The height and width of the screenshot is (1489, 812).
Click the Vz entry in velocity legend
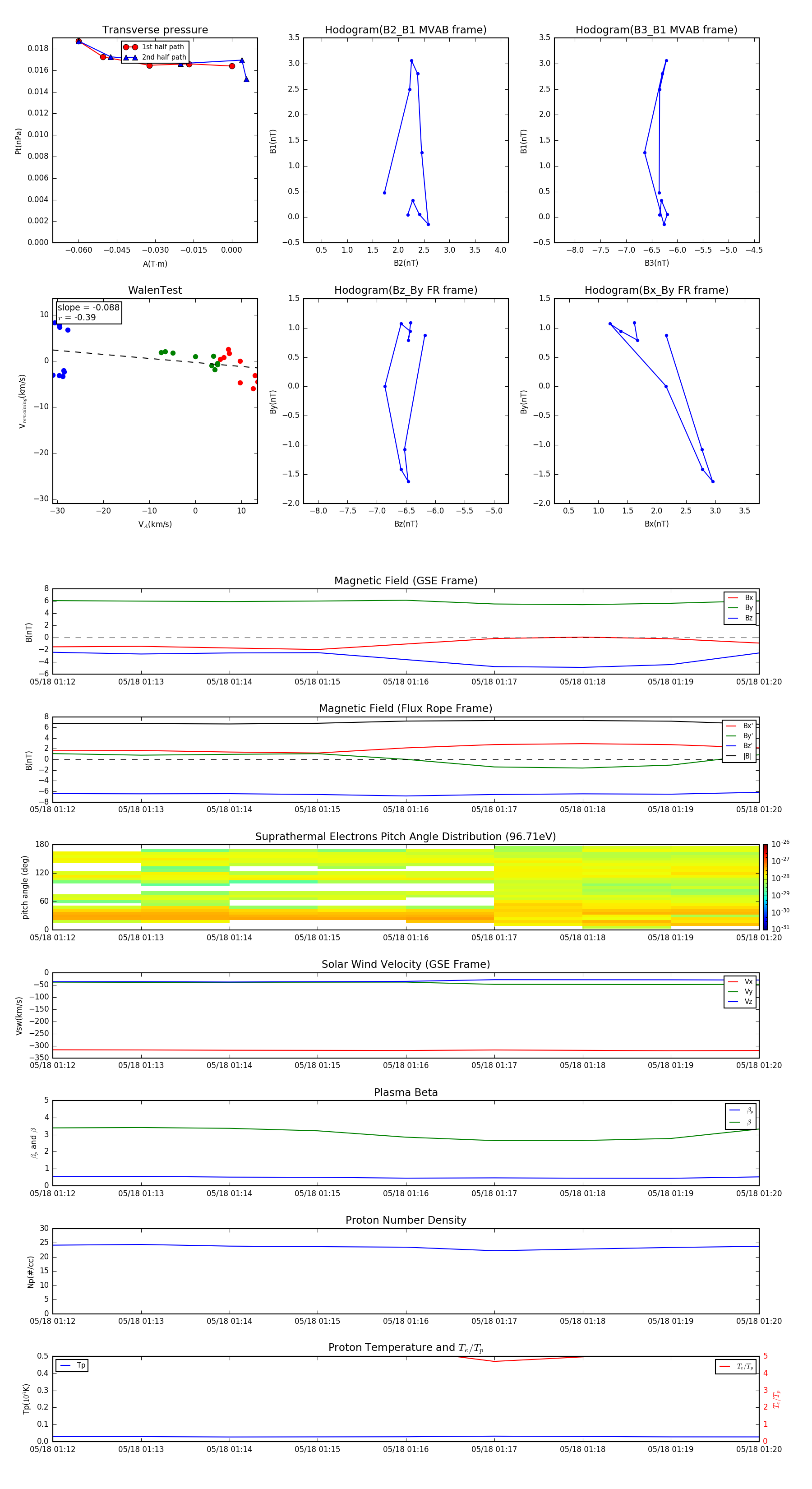click(x=740, y=1002)
